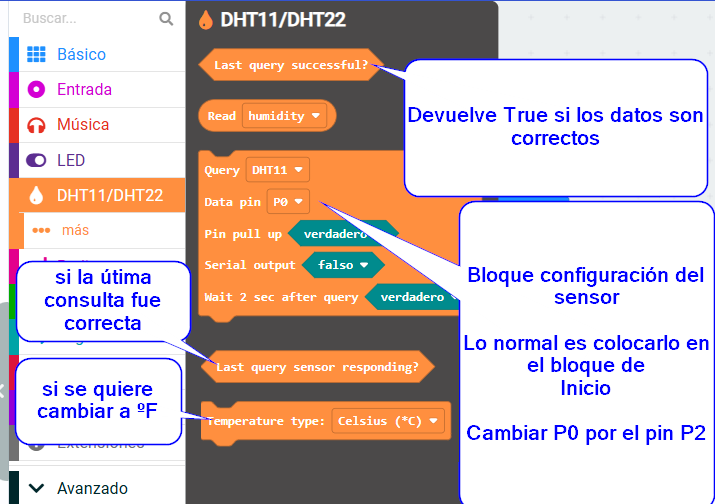Toggle the Wait 2 sec after query value

click(412, 297)
